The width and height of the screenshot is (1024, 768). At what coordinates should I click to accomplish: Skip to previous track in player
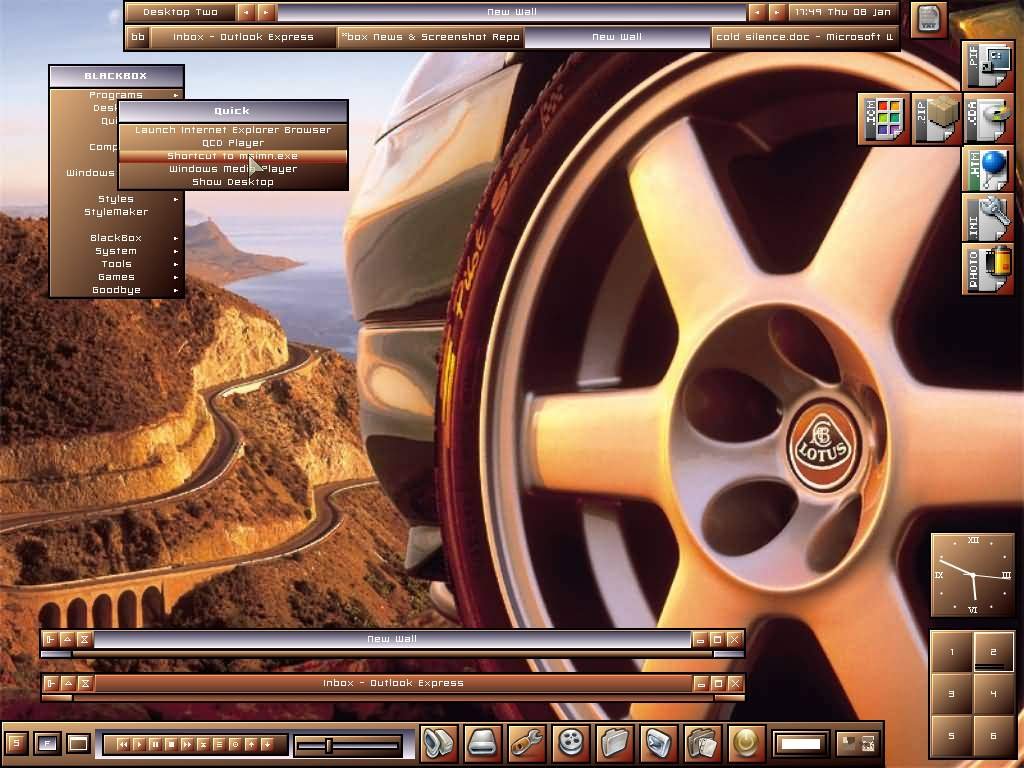(122, 744)
